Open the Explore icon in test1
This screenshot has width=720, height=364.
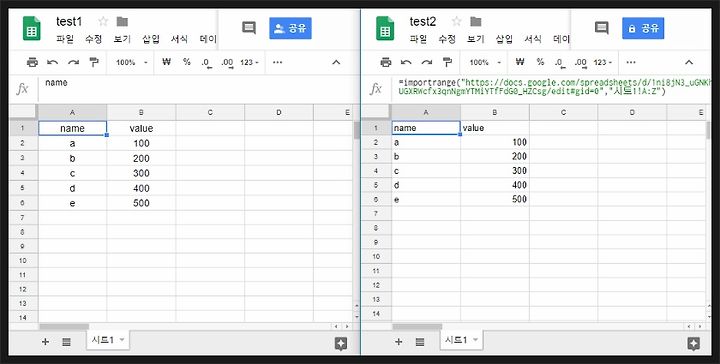coord(341,344)
